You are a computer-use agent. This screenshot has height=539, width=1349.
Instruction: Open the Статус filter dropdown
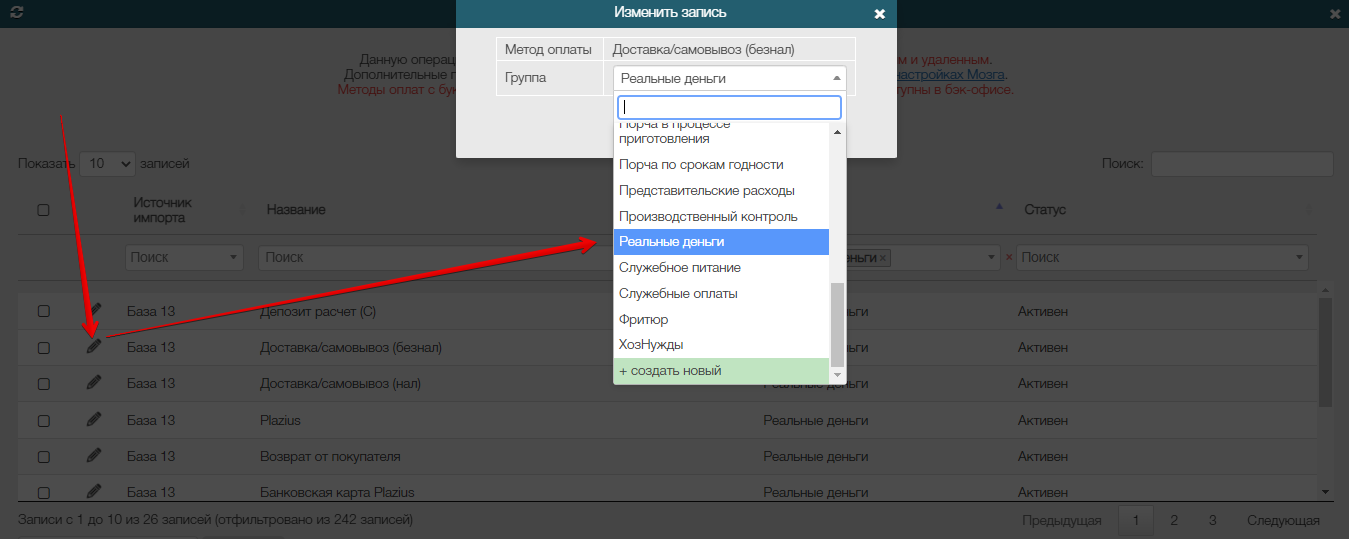(x=1162, y=257)
